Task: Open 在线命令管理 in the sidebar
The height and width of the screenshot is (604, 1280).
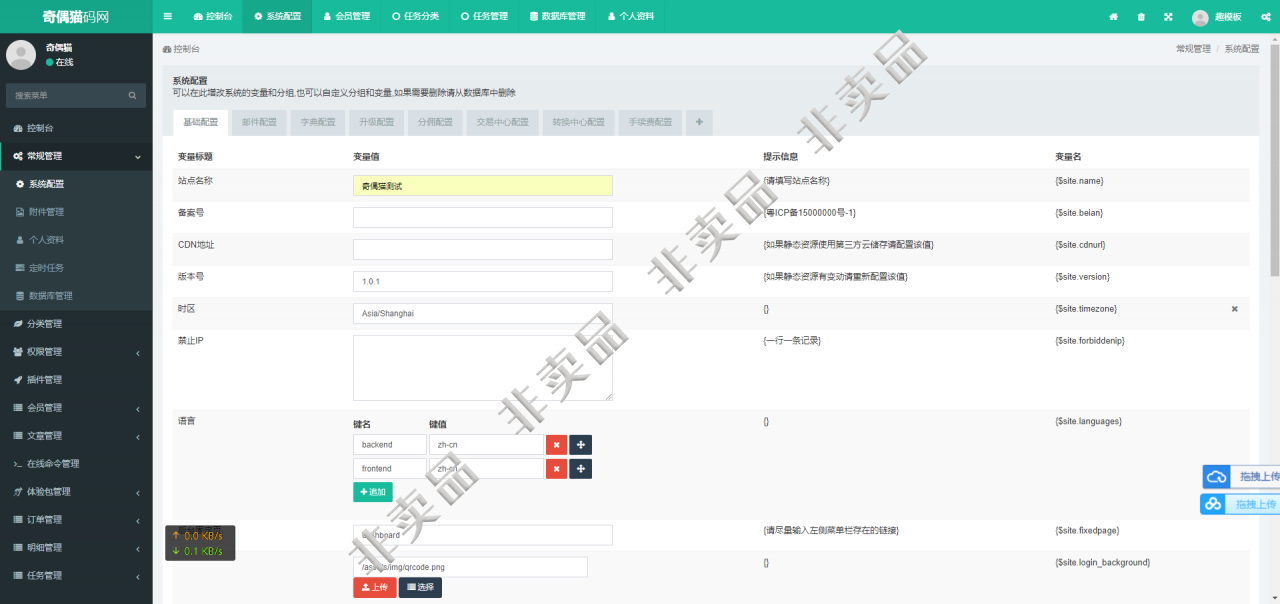Action: (76, 464)
